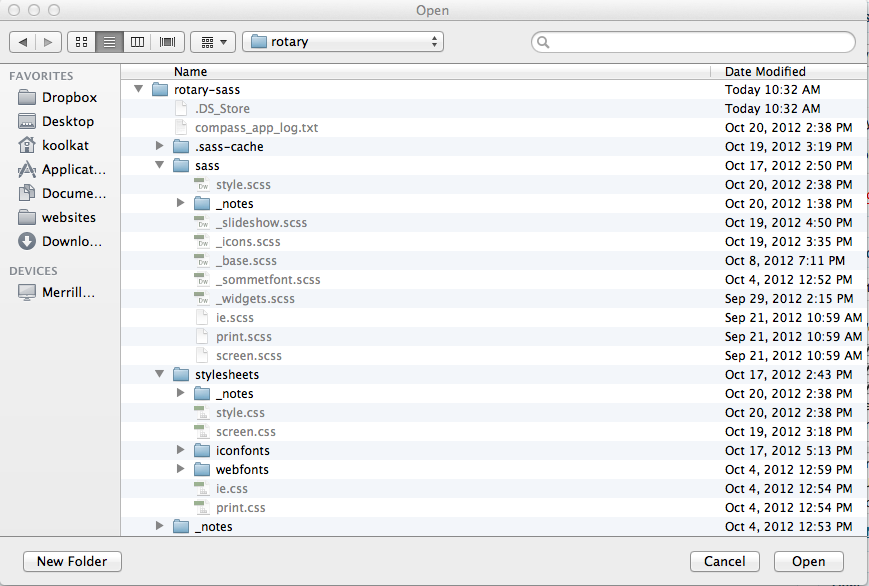This screenshot has height=586, width=869.
Task: Select _sommetfont.scss file icon
Action: [202, 279]
